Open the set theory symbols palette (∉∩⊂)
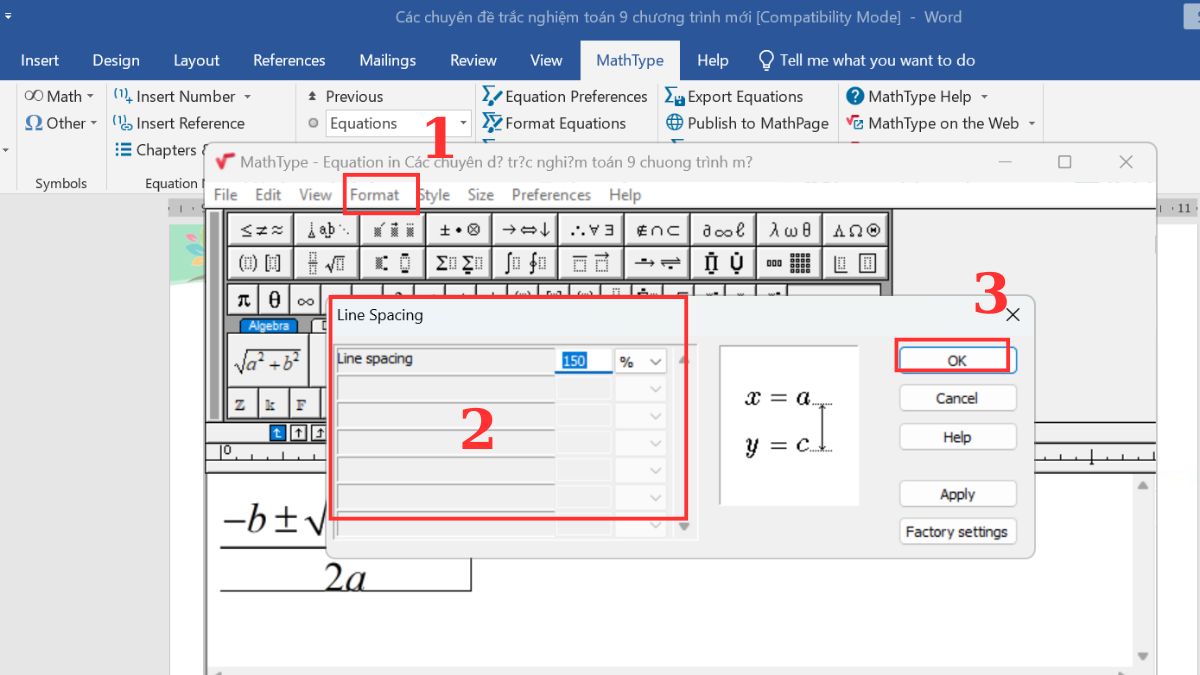This screenshot has width=1200, height=675. 657,229
